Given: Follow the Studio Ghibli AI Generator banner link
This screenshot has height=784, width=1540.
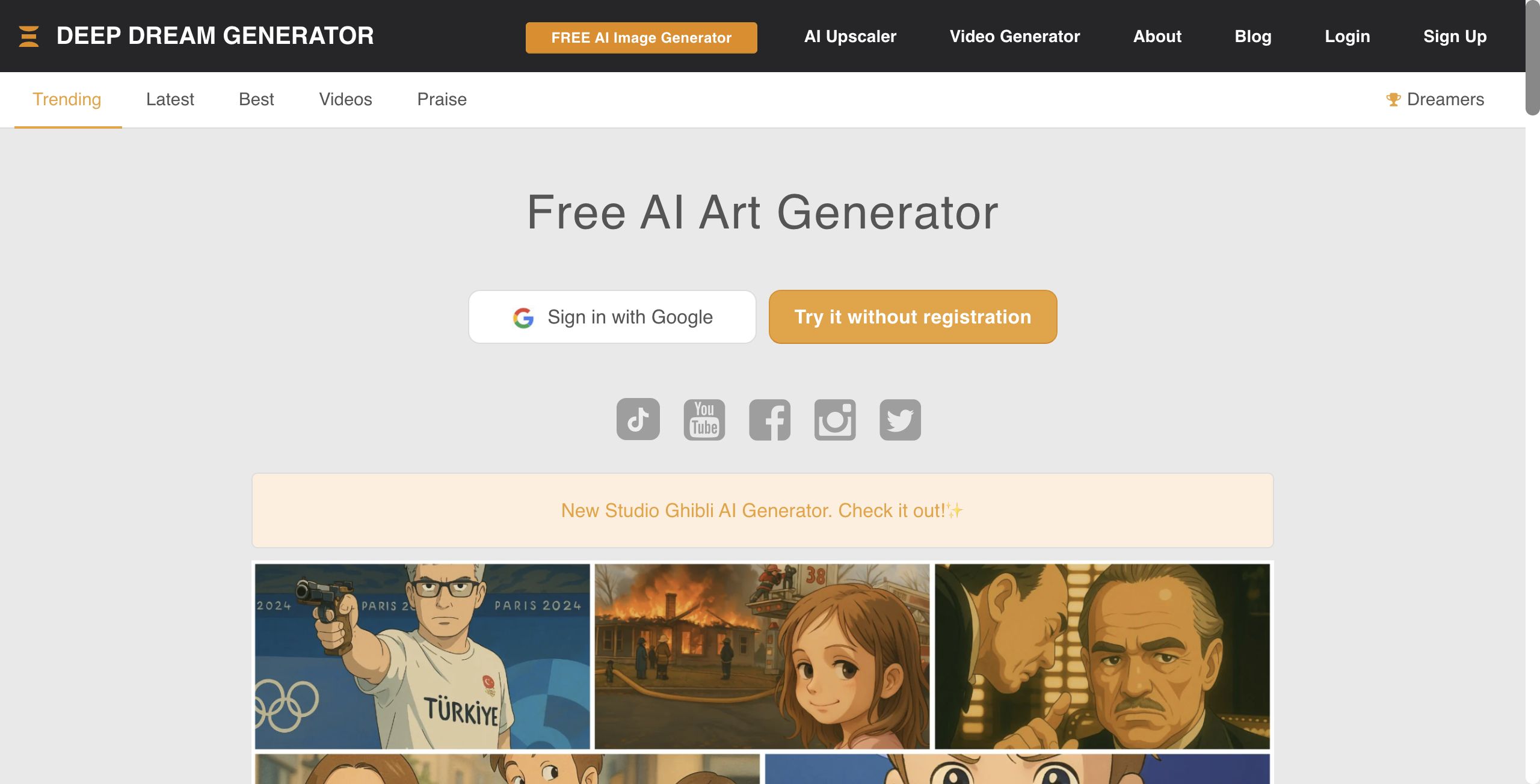Looking at the screenshot, I should pyautogui.click(x=762, y=510).
